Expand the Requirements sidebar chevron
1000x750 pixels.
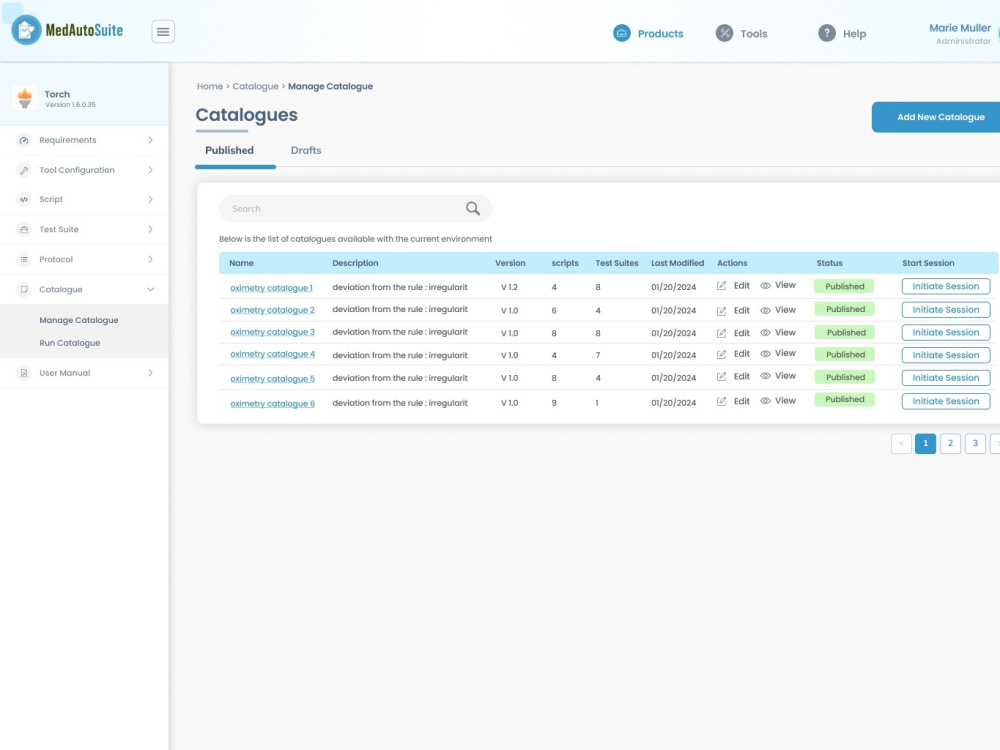[x=151, y=140]
